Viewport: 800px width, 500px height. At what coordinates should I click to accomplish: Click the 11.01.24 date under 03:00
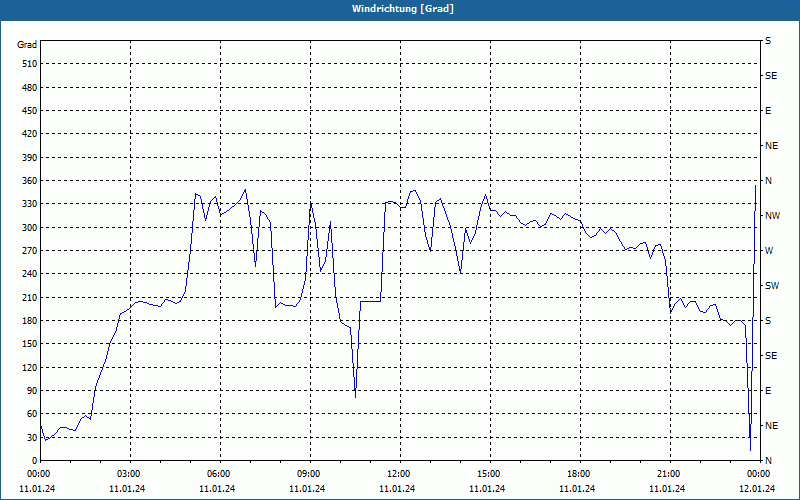click(x=127, y=489)
